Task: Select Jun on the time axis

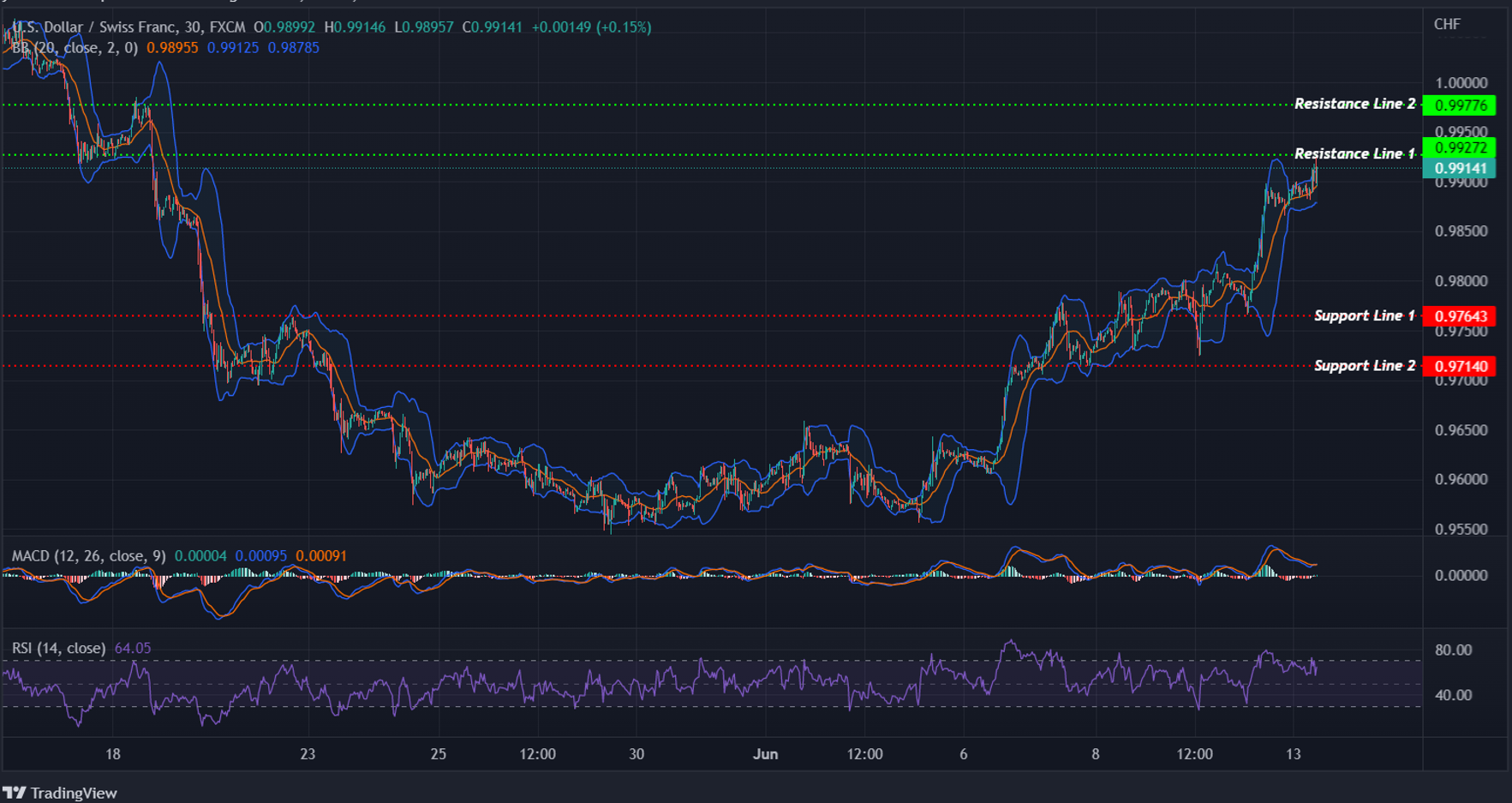Action: tap(765, 754)
